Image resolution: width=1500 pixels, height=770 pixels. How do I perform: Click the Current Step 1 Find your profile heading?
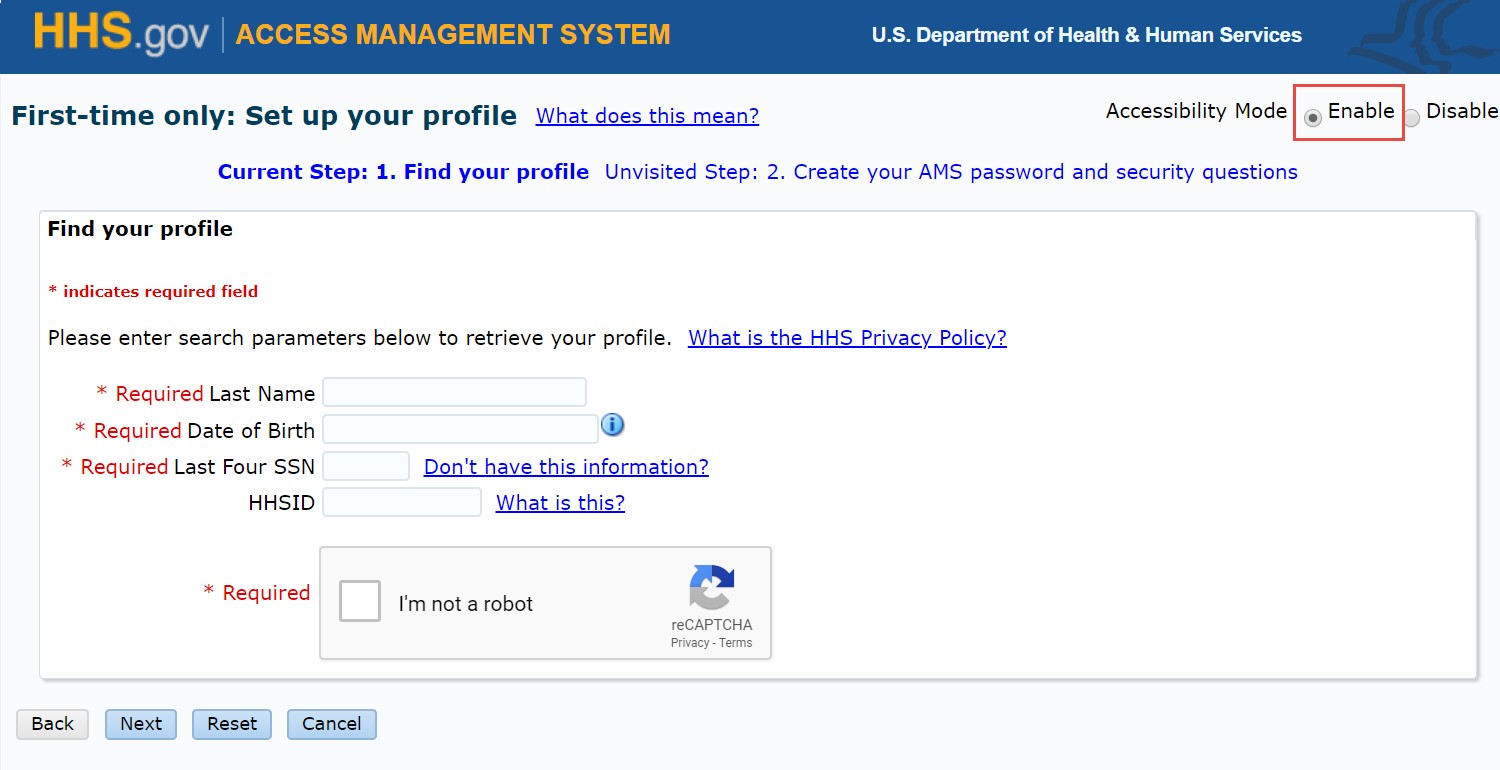403,171
